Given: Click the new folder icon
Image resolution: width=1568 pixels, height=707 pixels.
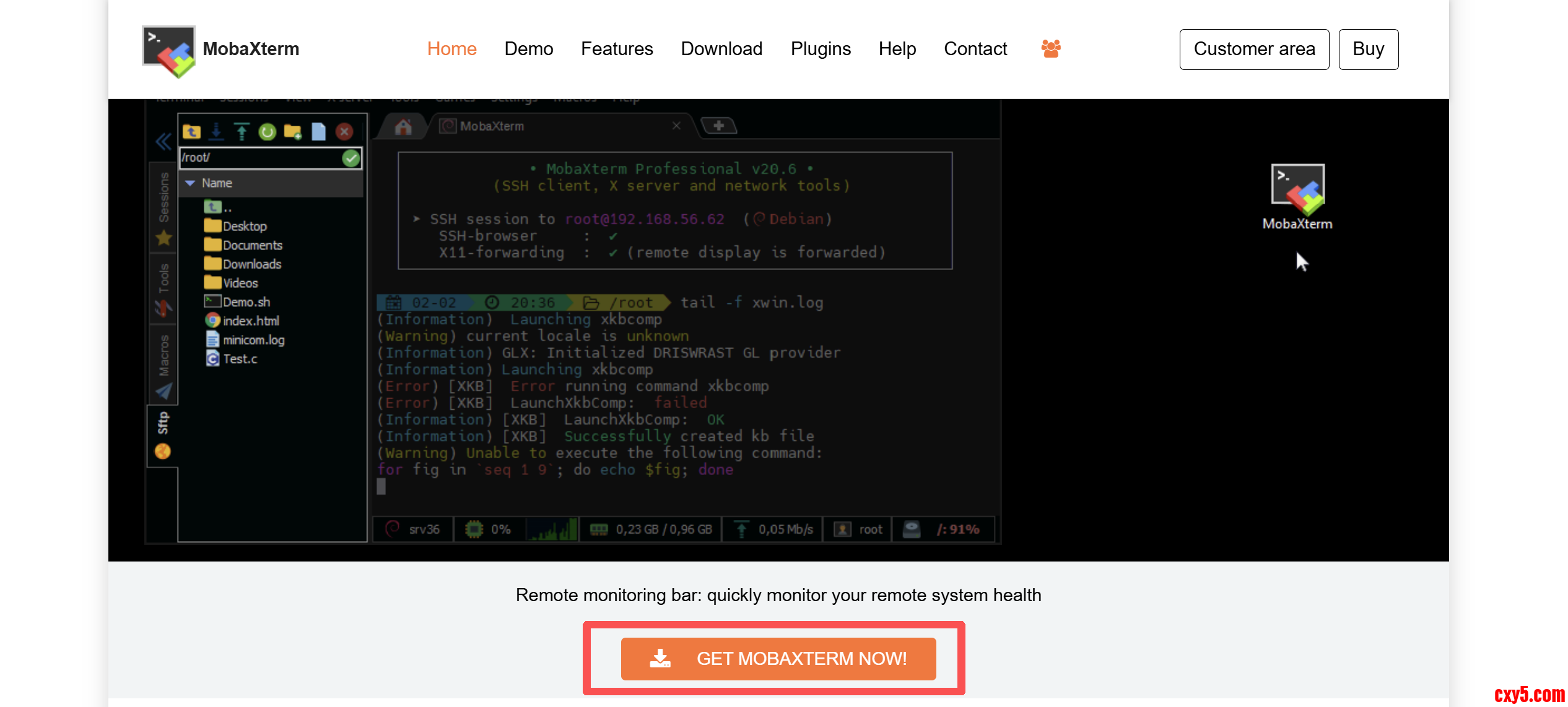Looking at the screenshot, I should click(292, 131).
